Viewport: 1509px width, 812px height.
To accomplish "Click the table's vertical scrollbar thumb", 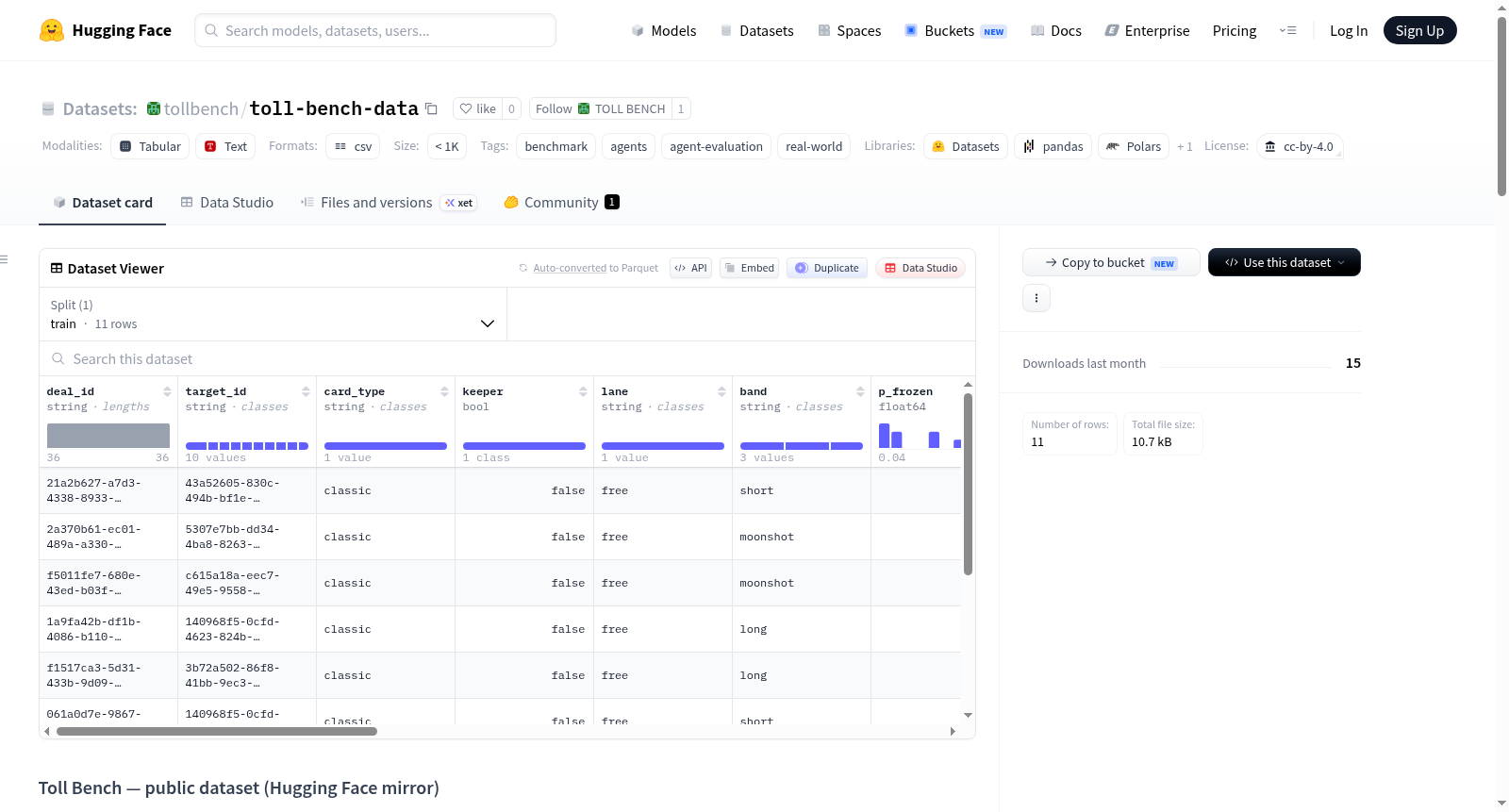I will 968,484.
